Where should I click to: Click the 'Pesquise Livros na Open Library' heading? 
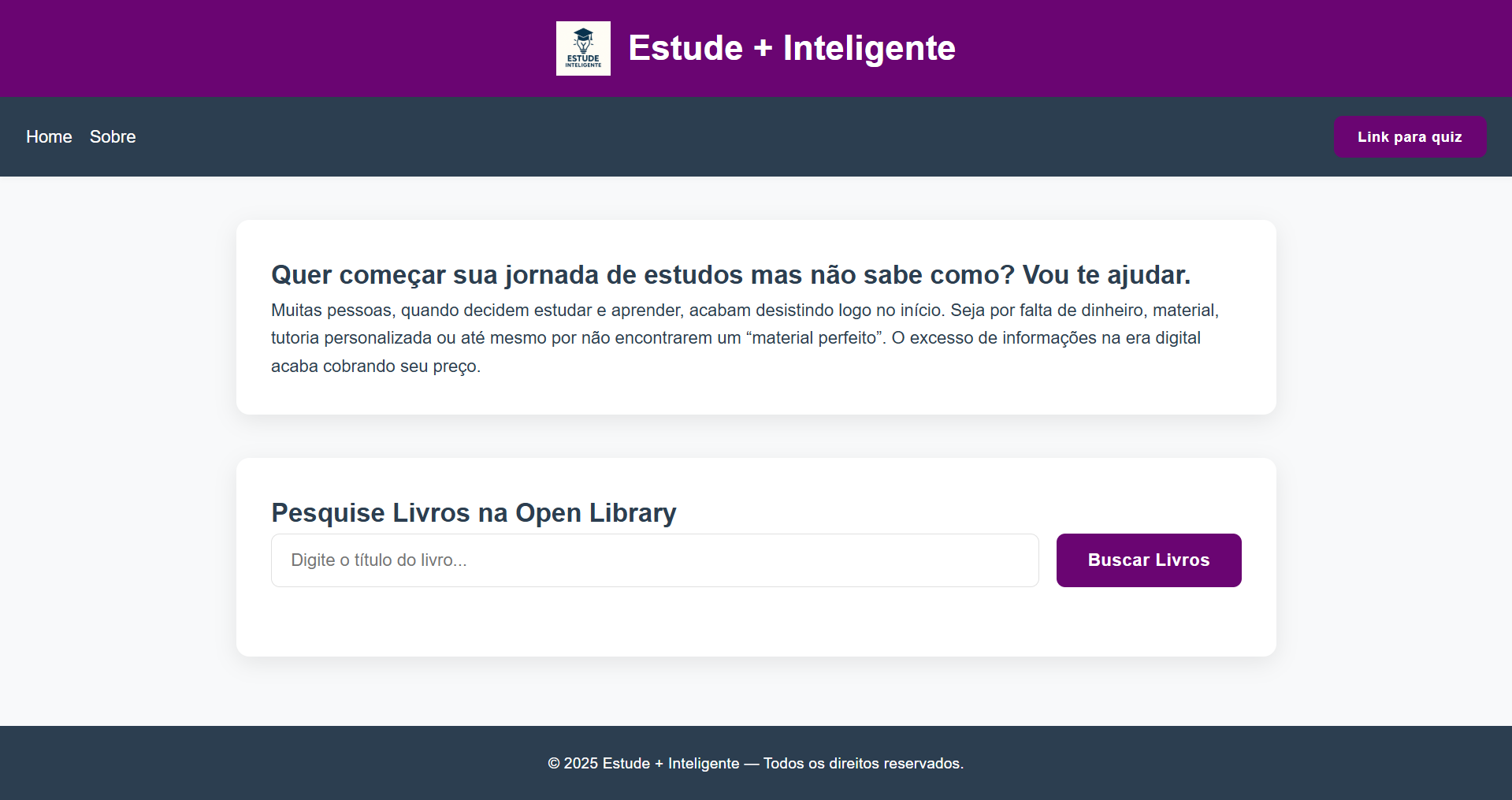[474, 513]
